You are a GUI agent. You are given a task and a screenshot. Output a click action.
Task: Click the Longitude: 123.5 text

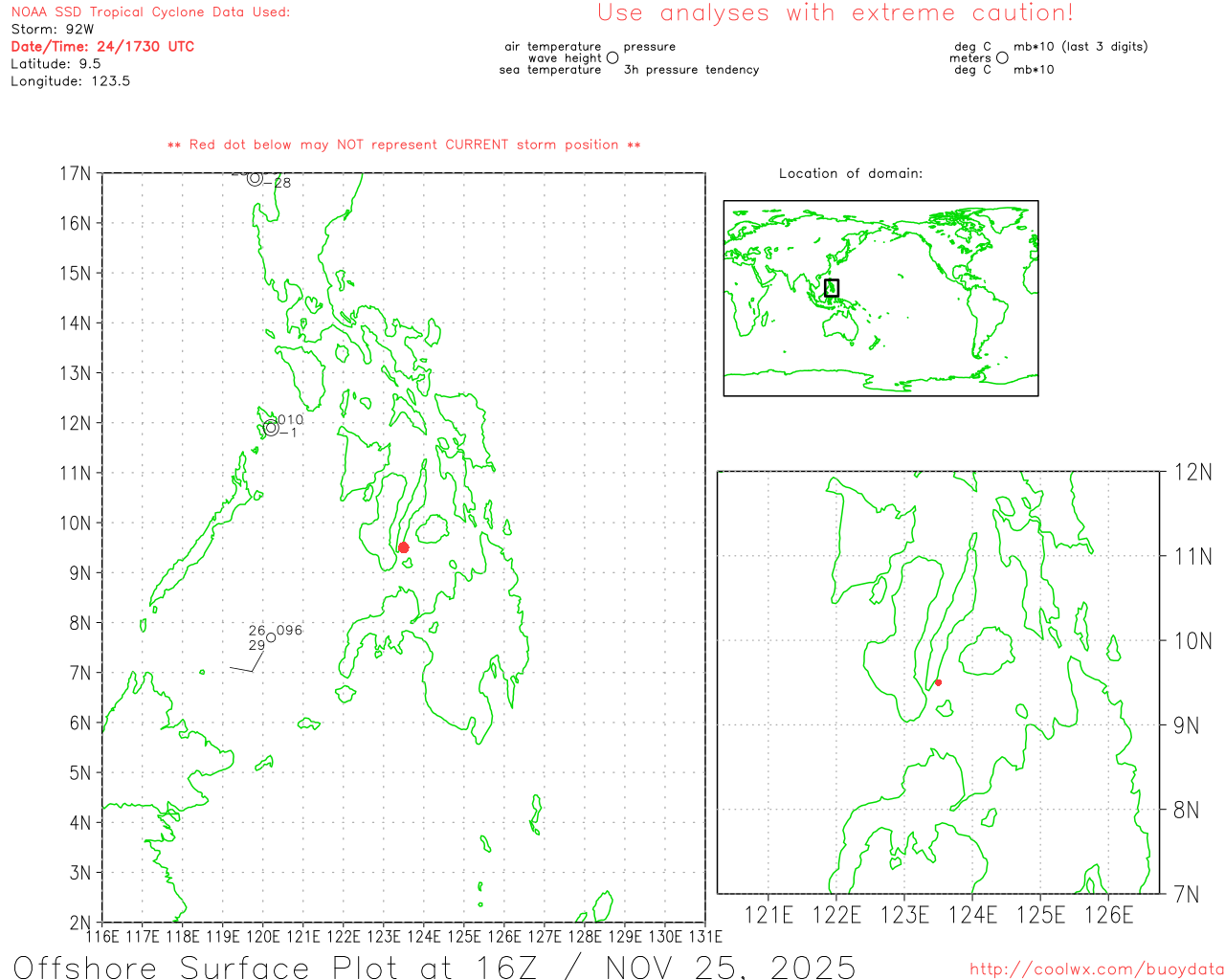click(x=70, y=80)
